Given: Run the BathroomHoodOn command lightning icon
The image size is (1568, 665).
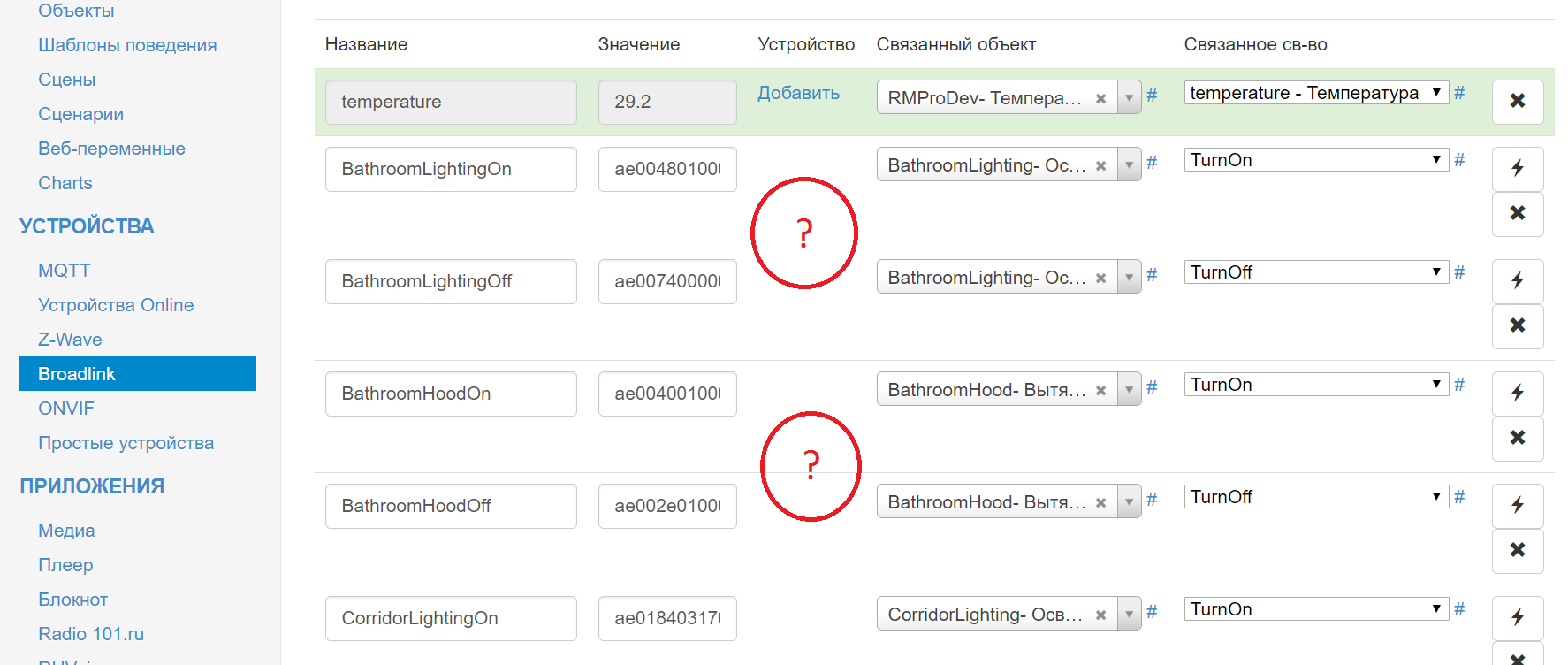Looking at the screenshot, I should pyautogui.click(x=1517, y=393).
